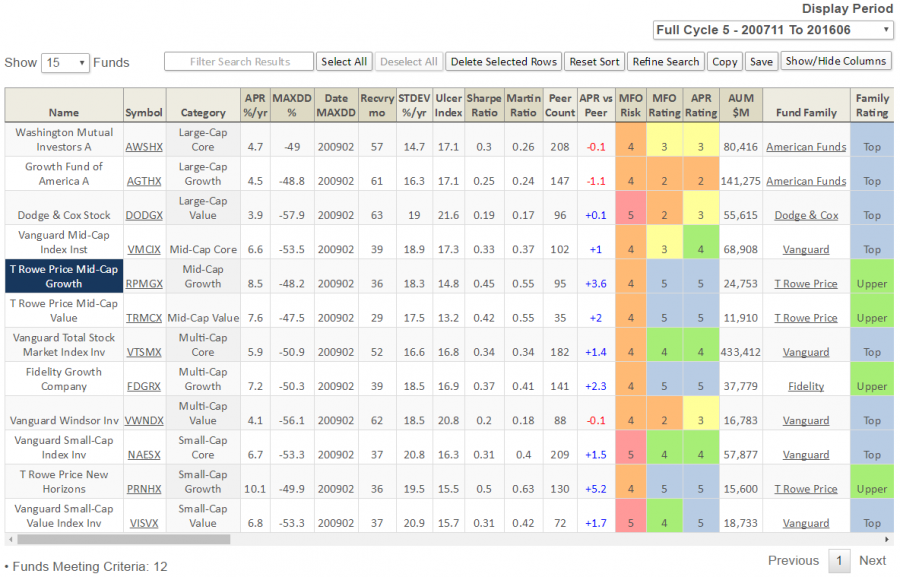Open the Show/Hide Columns menu
Viewport: 900px width, 577px height.
(836, 61)
